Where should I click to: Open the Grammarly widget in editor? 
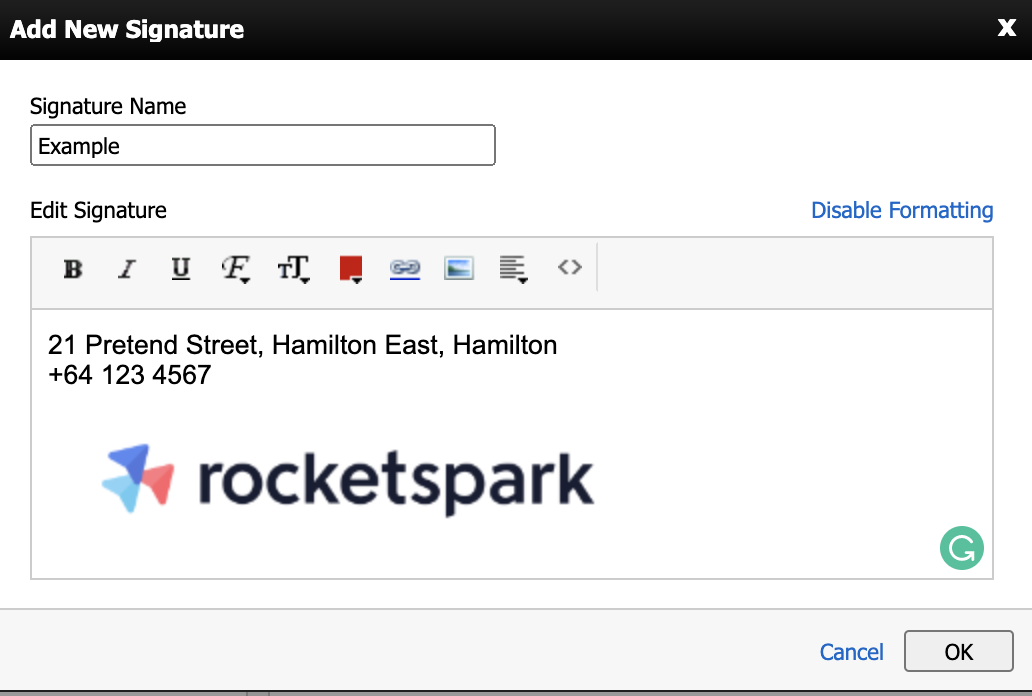[x=962, y=548]
